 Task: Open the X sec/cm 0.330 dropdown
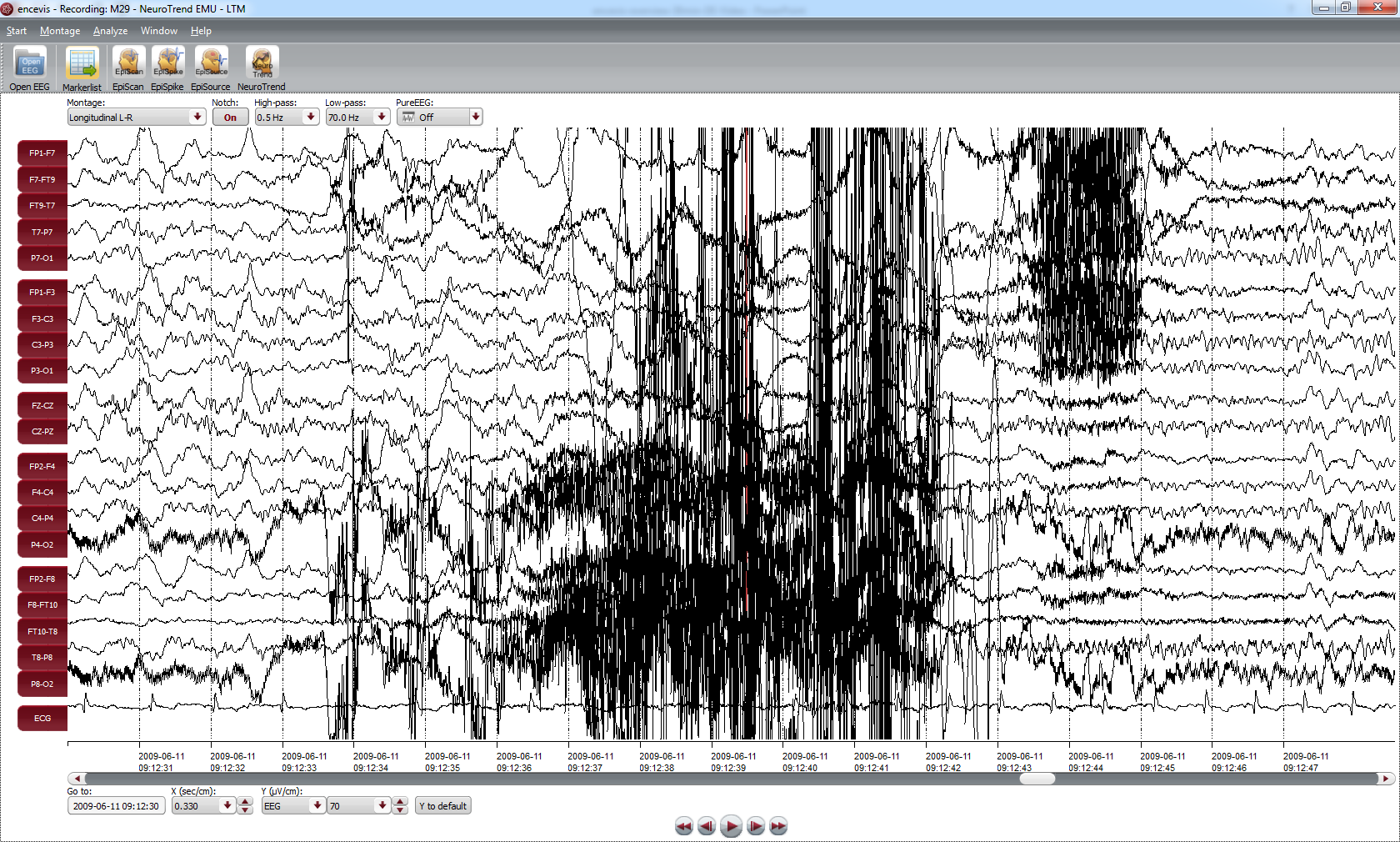tap(203, 806)
